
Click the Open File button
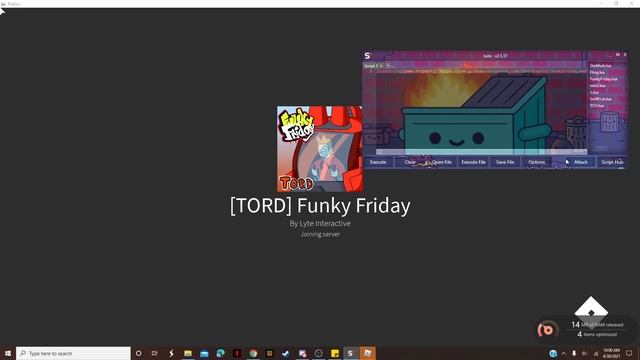point(442,162)
